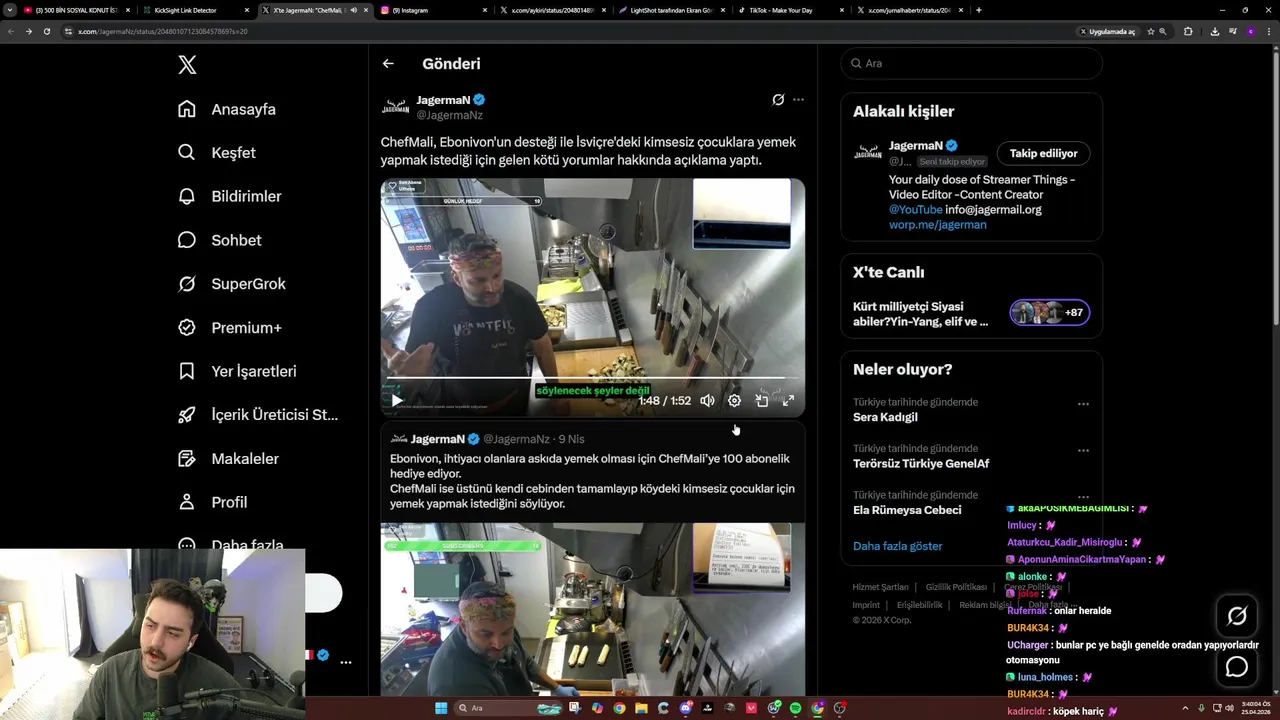Open SuperGrok from the sidebar
Screen dimensions: 1280x720
(x=232, y=284)
